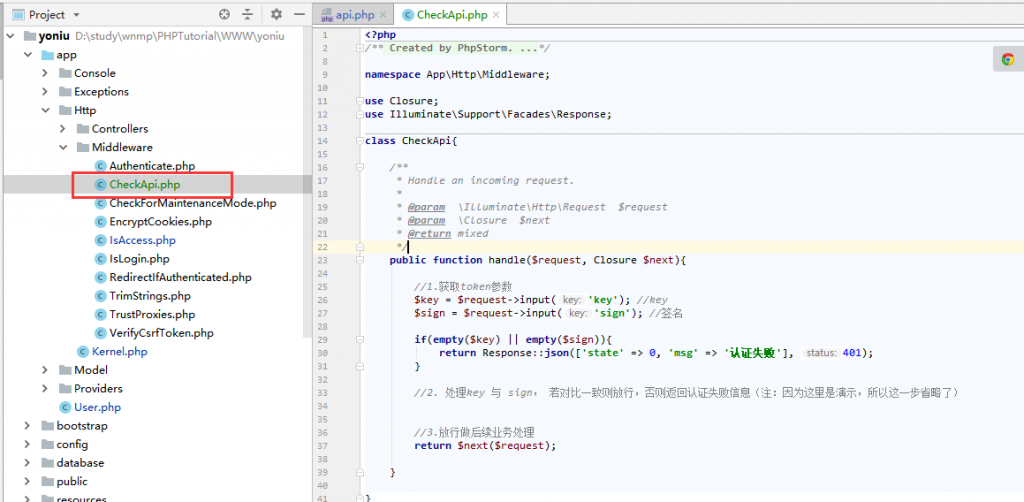
Task: Close the CheckApi.php editor tab
Action: tap(494, 15)
